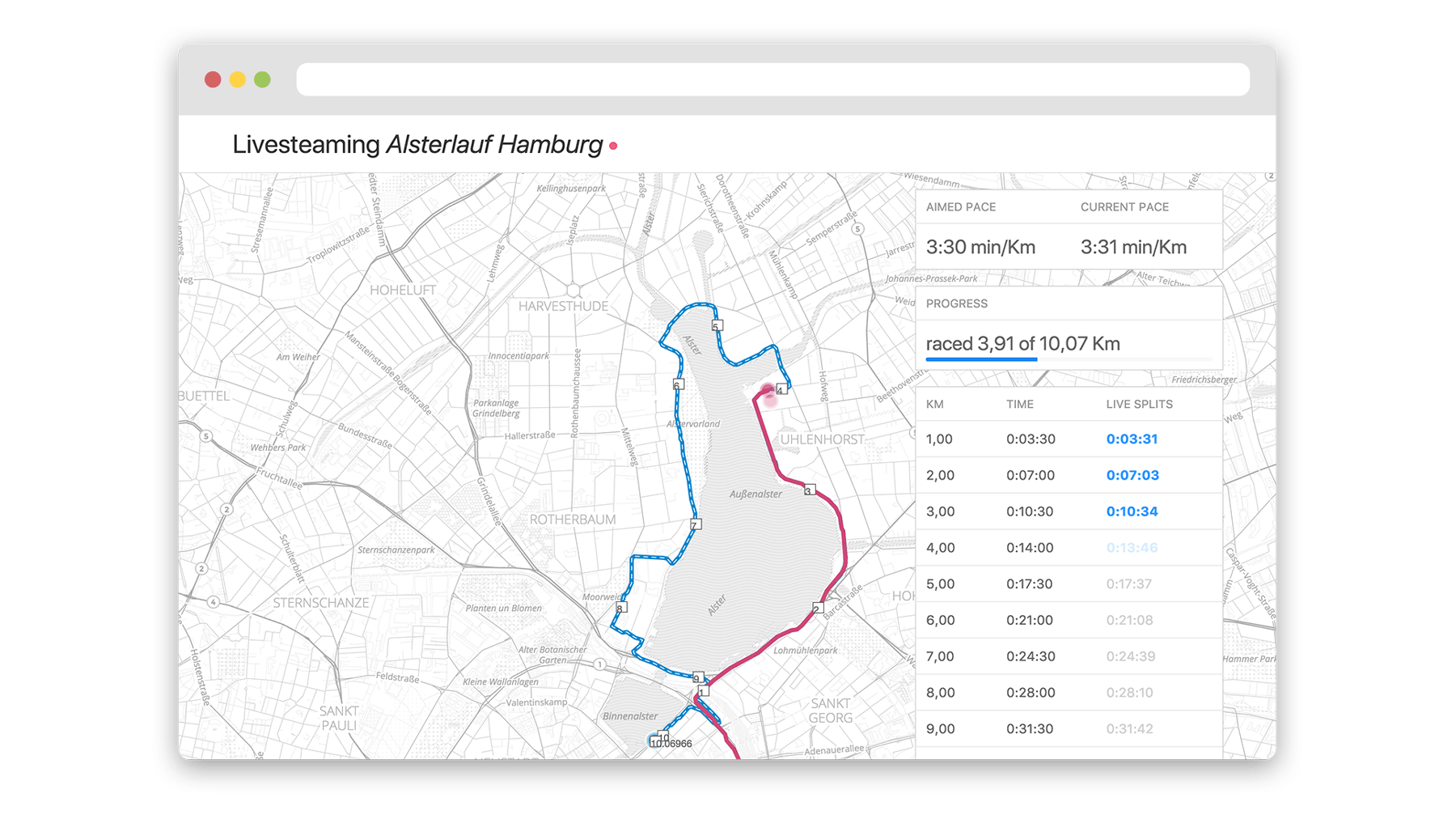Click the runner's current position dot

click(768, 391)
